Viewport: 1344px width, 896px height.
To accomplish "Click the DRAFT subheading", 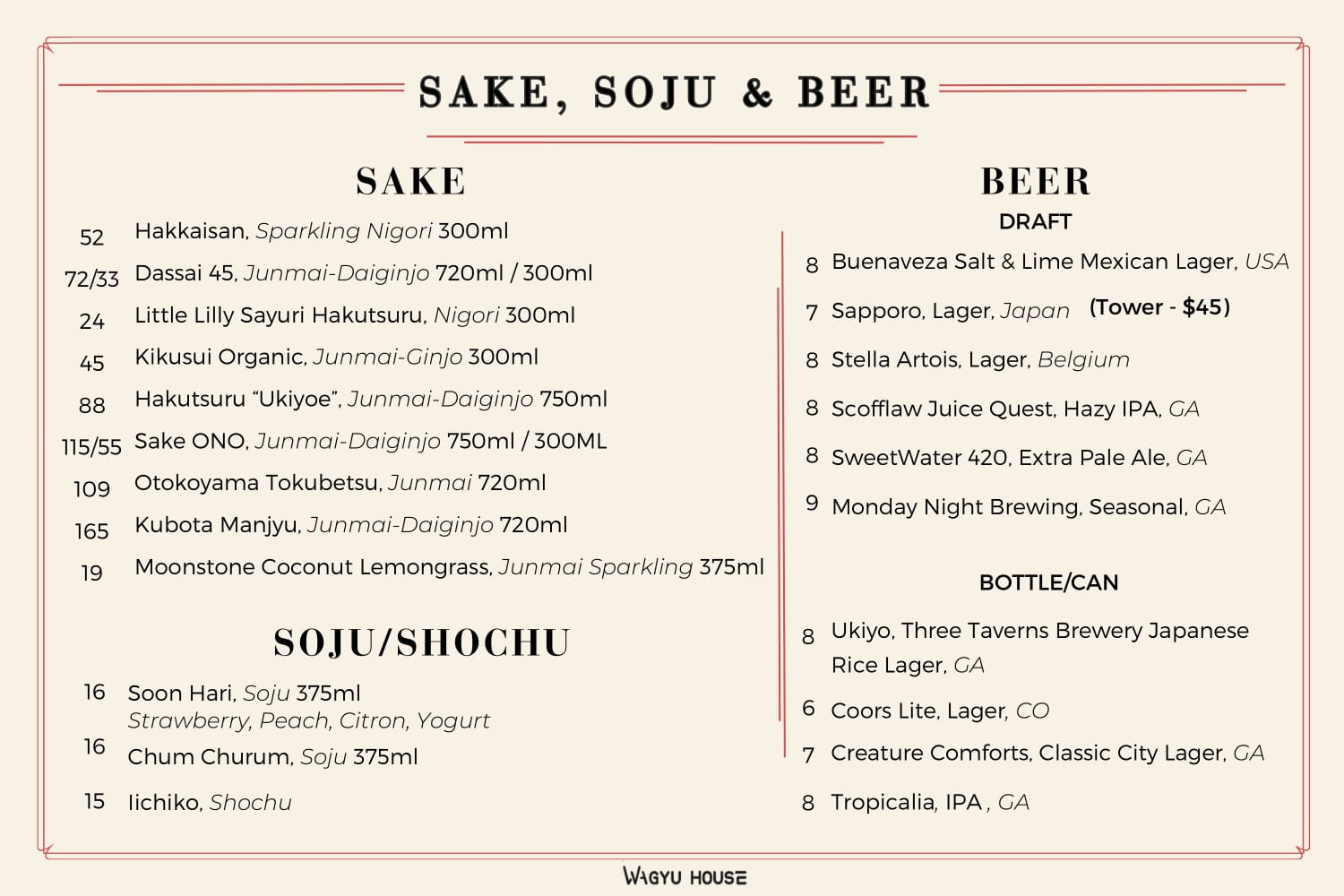I will coord(1035,221).
